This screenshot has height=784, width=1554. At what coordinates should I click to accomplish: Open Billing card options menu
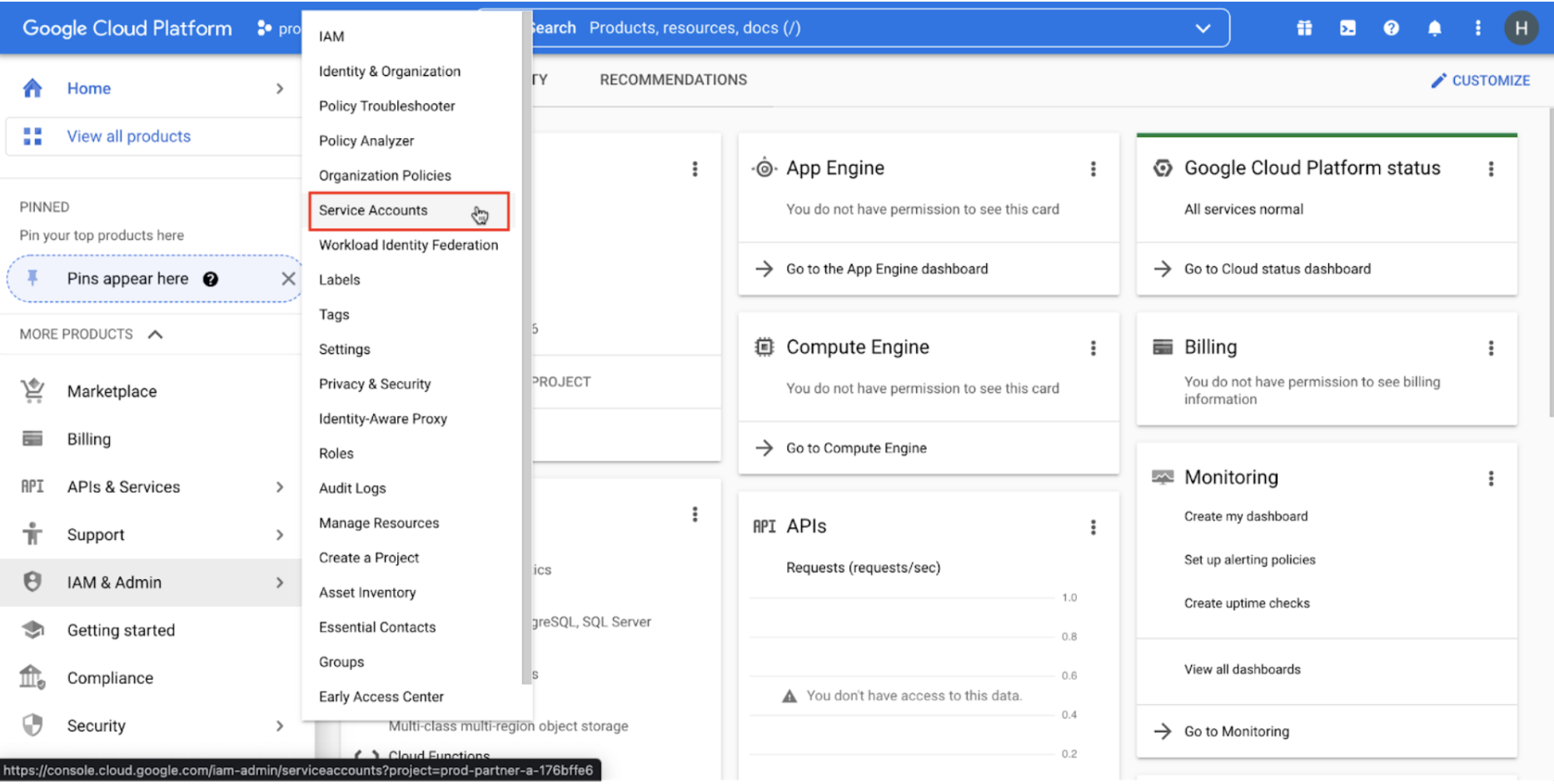pyautogui.click(x=1492, y=348)
